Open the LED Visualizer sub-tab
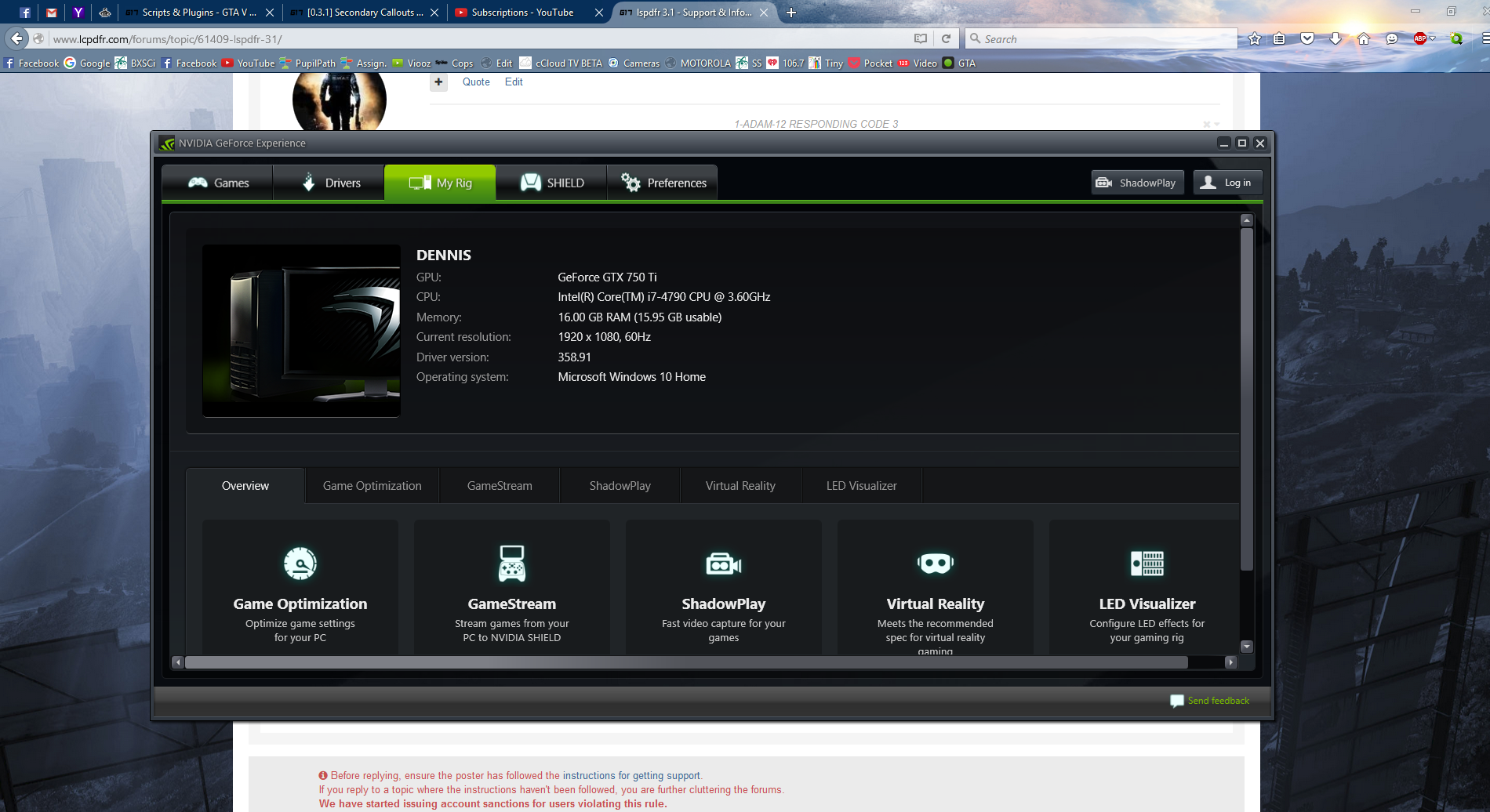The width and height of the screenshot is (1490, 812). pyautogui.click(x=862, y=486)
